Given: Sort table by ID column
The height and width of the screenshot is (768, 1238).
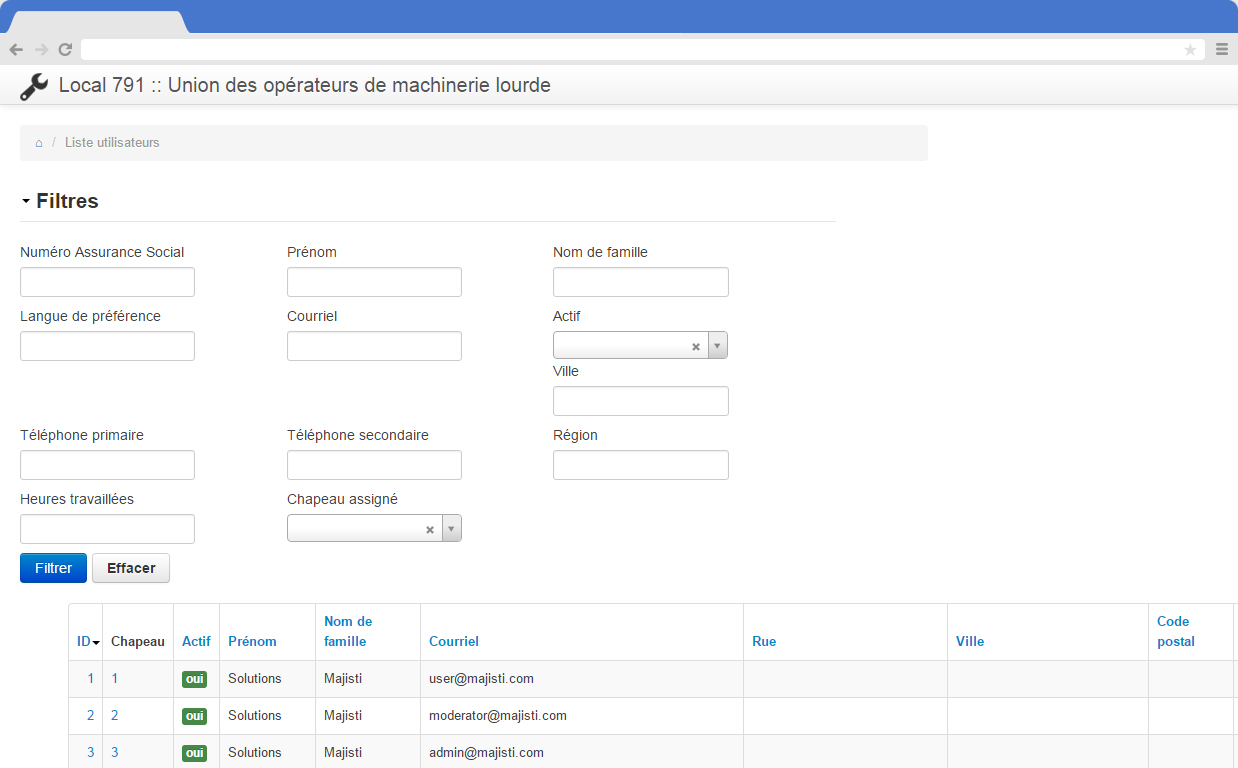Looking at the screenshot, I should (87, 641).
